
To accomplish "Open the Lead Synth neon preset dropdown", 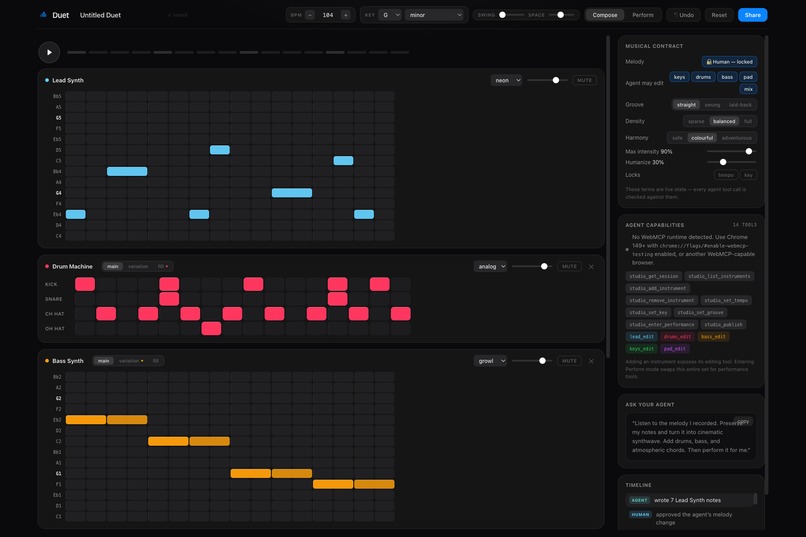I will coord(506,80).
